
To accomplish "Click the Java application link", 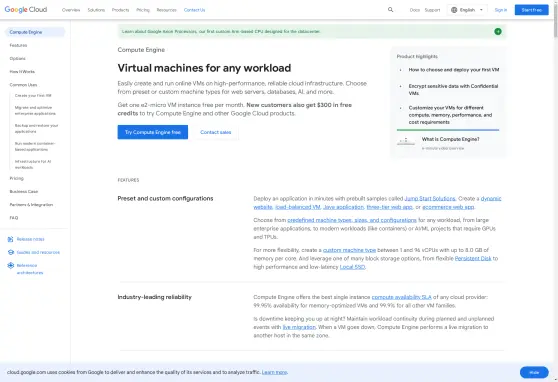I will [x=343, y=207].
